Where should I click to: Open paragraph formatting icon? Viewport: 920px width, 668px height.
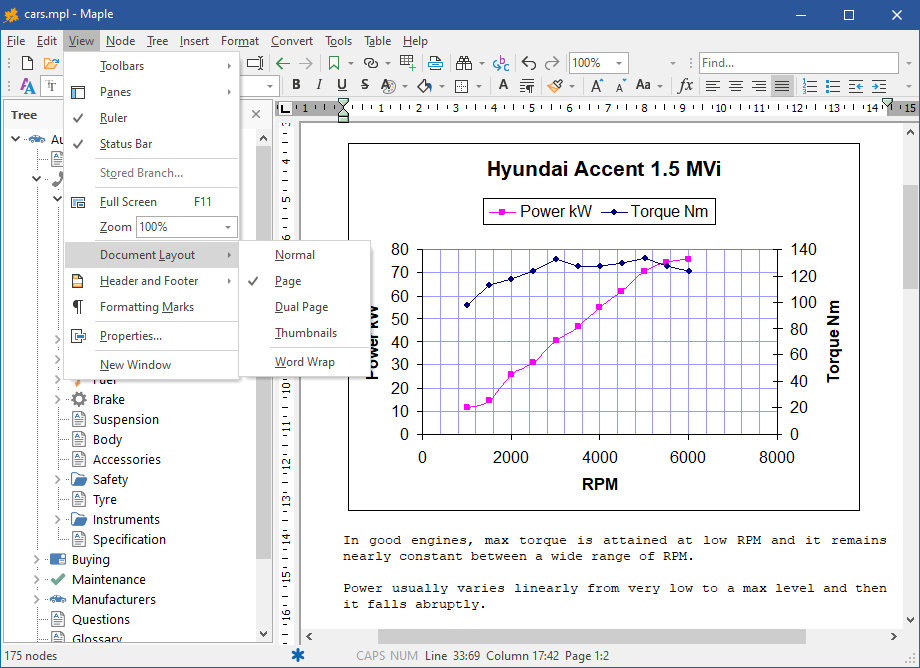527,86
